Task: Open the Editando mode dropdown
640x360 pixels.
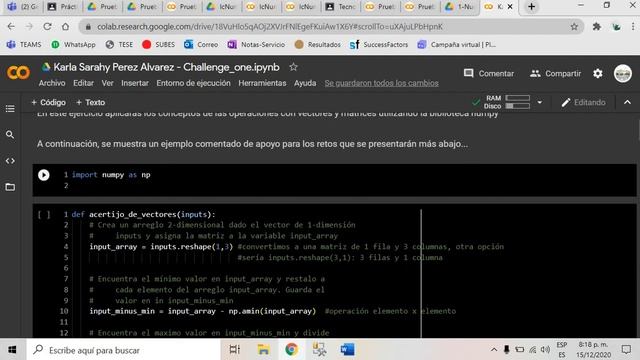Action: 583,102
